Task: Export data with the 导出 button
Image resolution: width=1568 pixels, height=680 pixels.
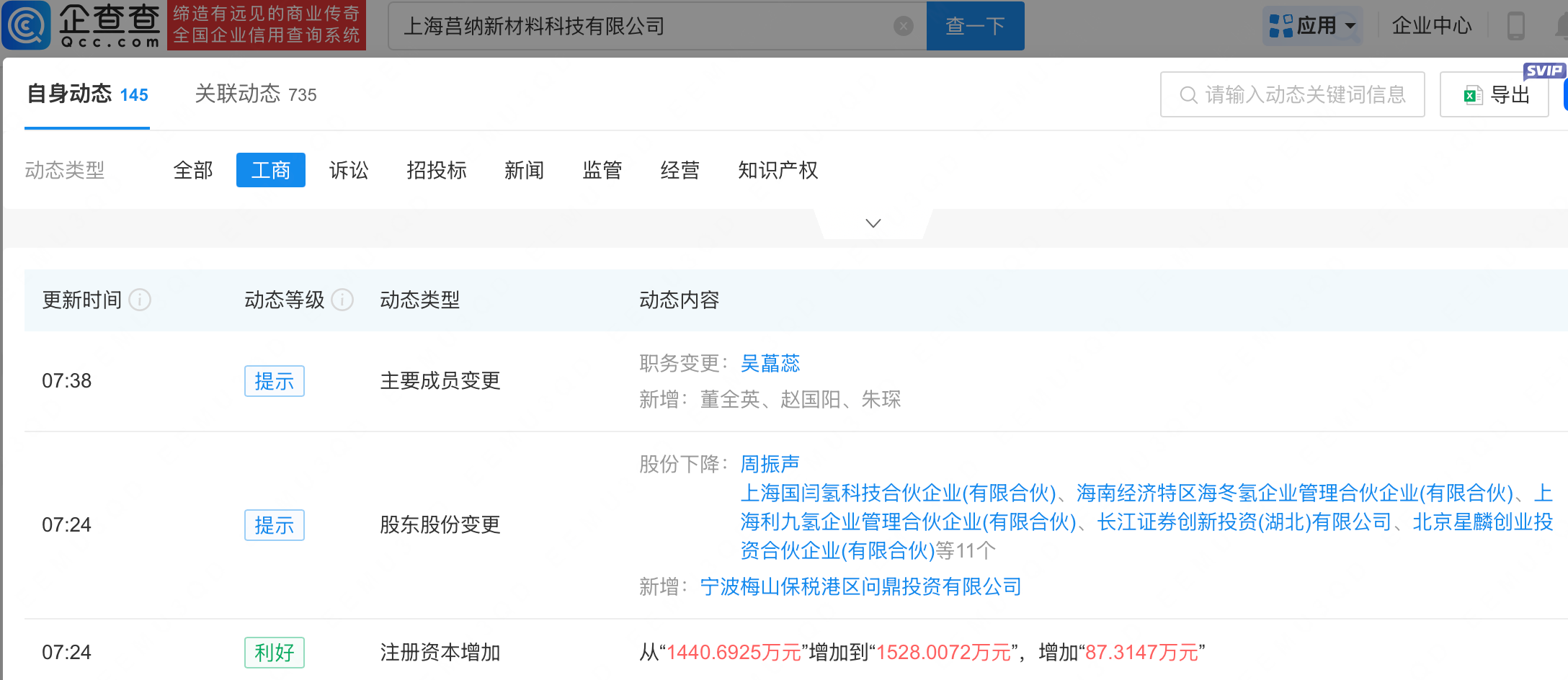Action: tap(1494, 94)
